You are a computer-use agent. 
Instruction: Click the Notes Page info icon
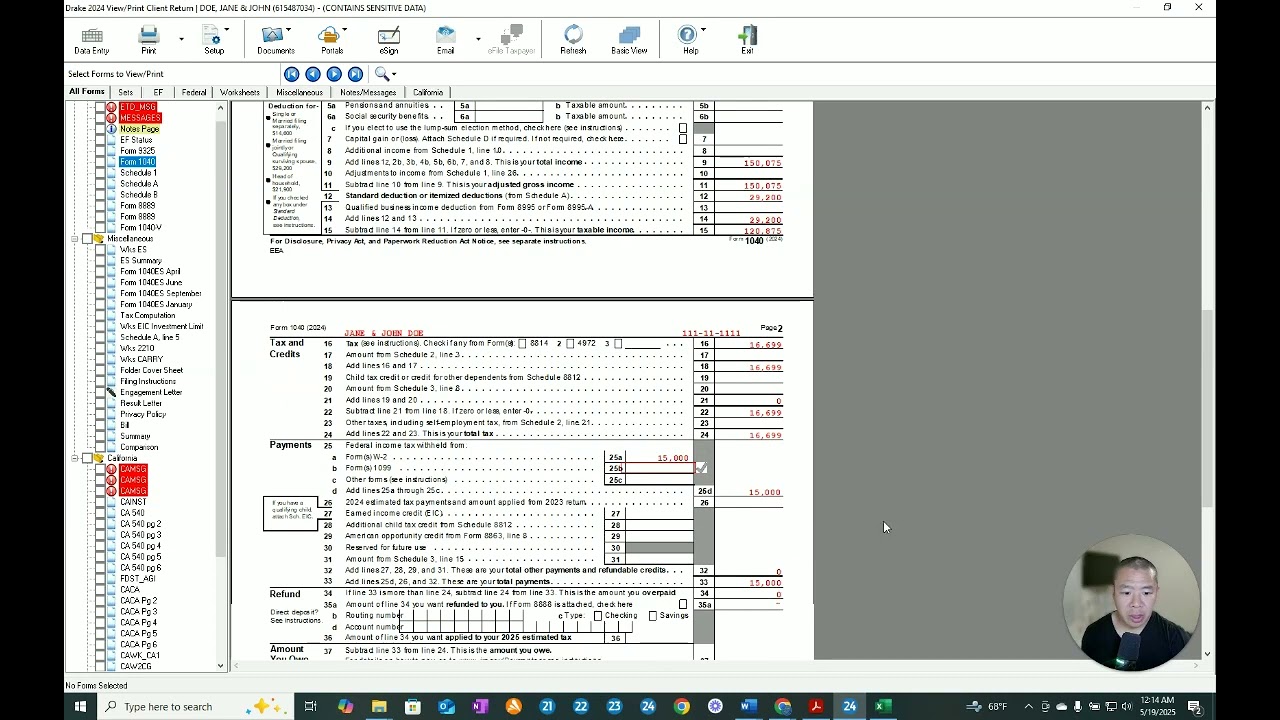[112, 129]
